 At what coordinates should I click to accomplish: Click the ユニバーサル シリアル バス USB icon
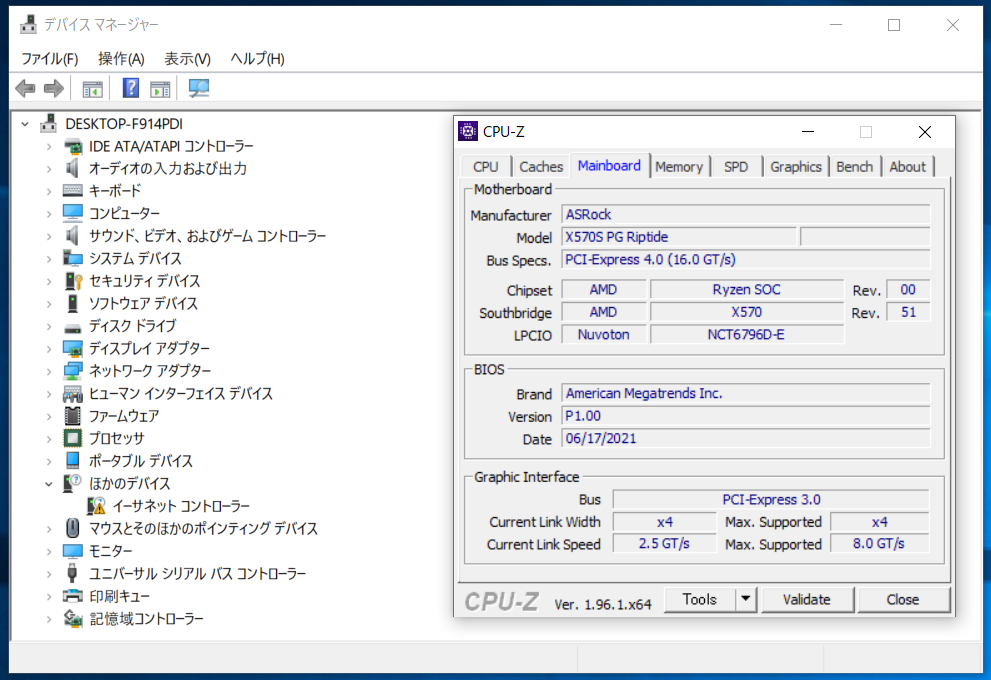[72, 573]
